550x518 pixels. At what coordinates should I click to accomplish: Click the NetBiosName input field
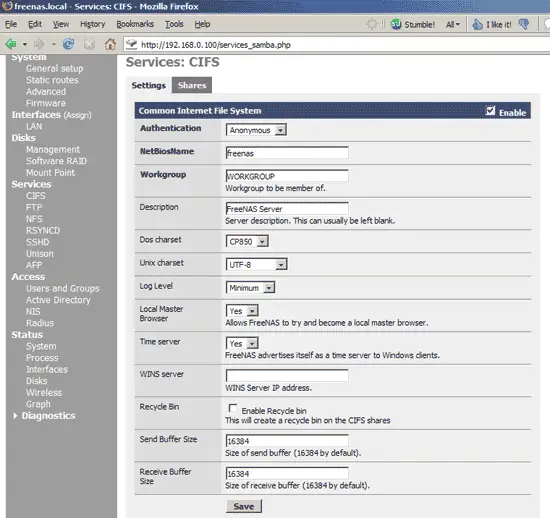(287, 153)
